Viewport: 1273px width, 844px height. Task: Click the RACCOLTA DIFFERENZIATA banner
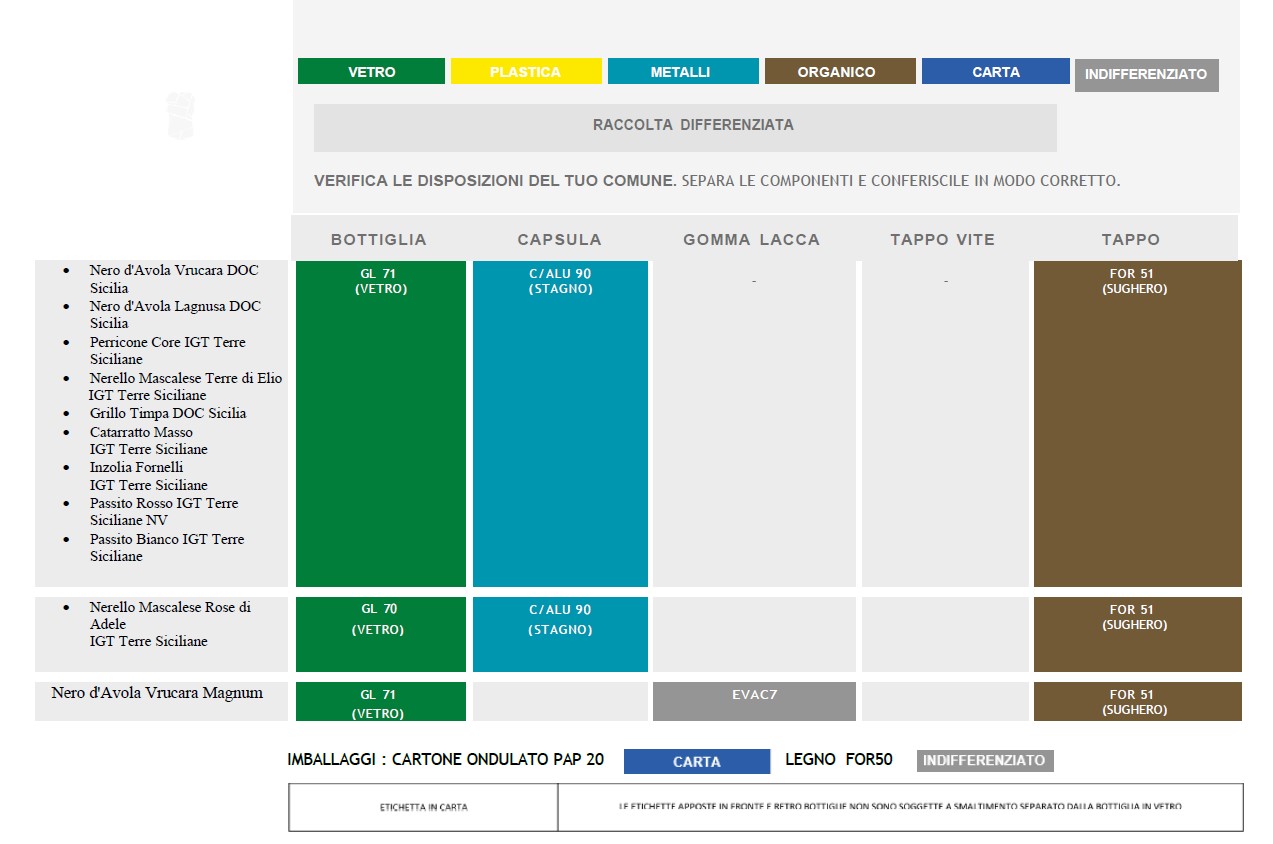(685, 127)
